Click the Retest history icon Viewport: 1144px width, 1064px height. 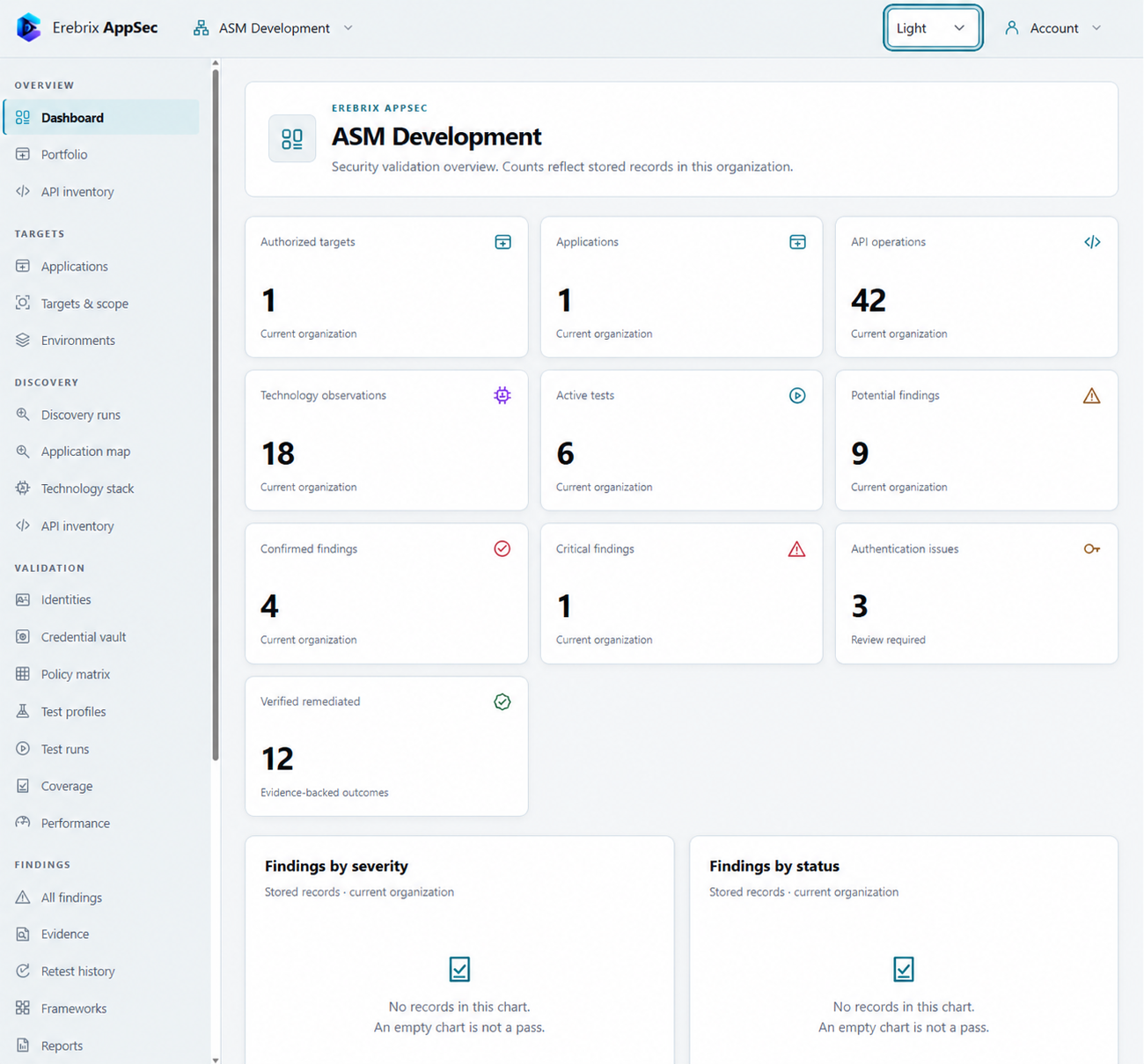pos(23,971)
